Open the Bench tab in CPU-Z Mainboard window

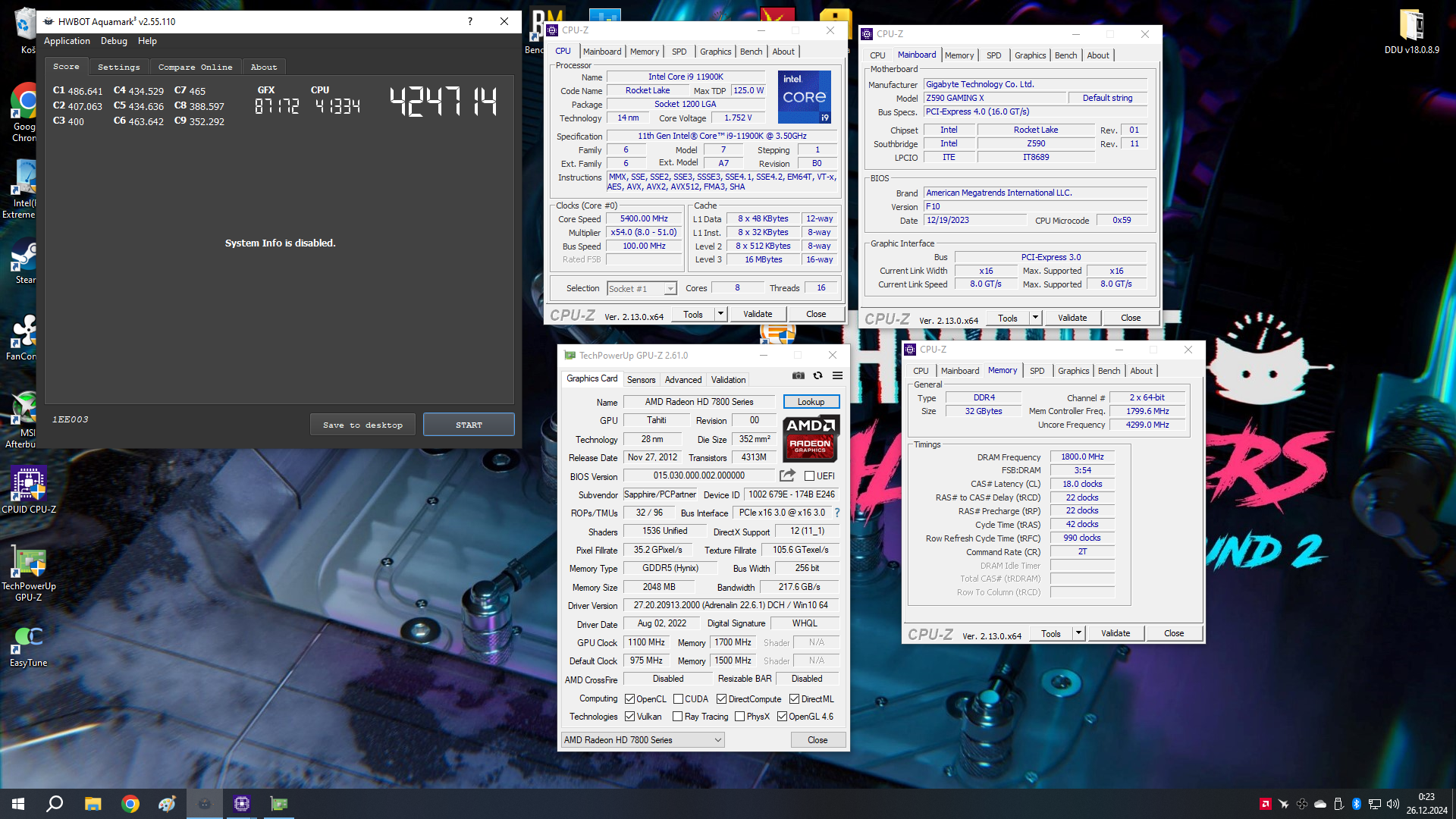click(x=1065, y=55)
